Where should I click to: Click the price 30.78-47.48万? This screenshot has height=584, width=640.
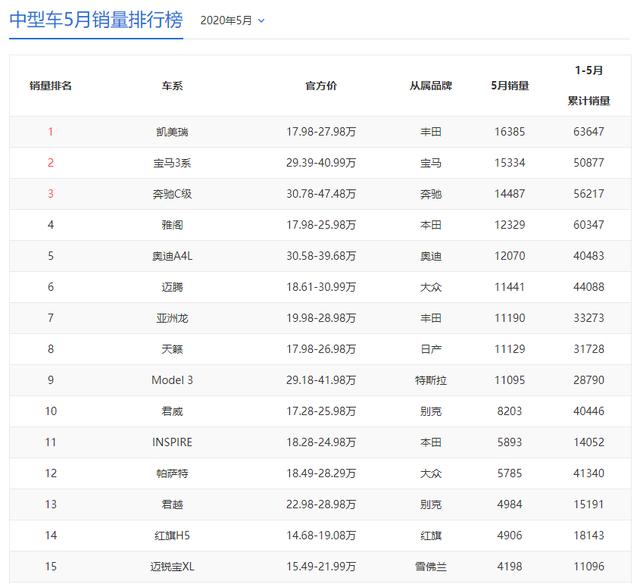(321, 194)
